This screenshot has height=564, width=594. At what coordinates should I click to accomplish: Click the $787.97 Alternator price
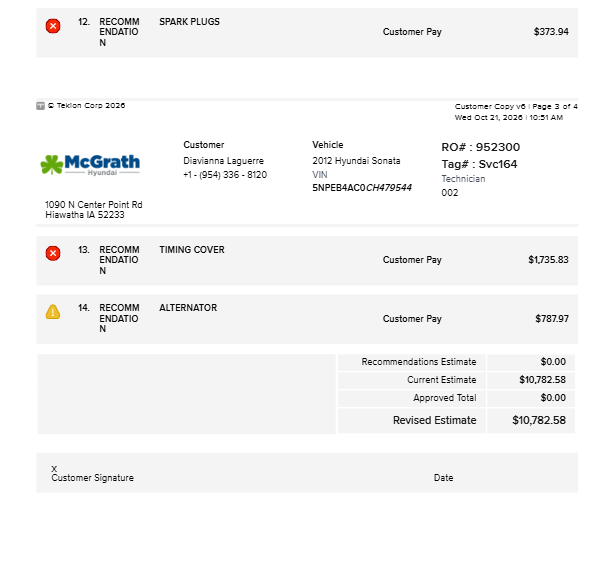[x=552, y=319]
